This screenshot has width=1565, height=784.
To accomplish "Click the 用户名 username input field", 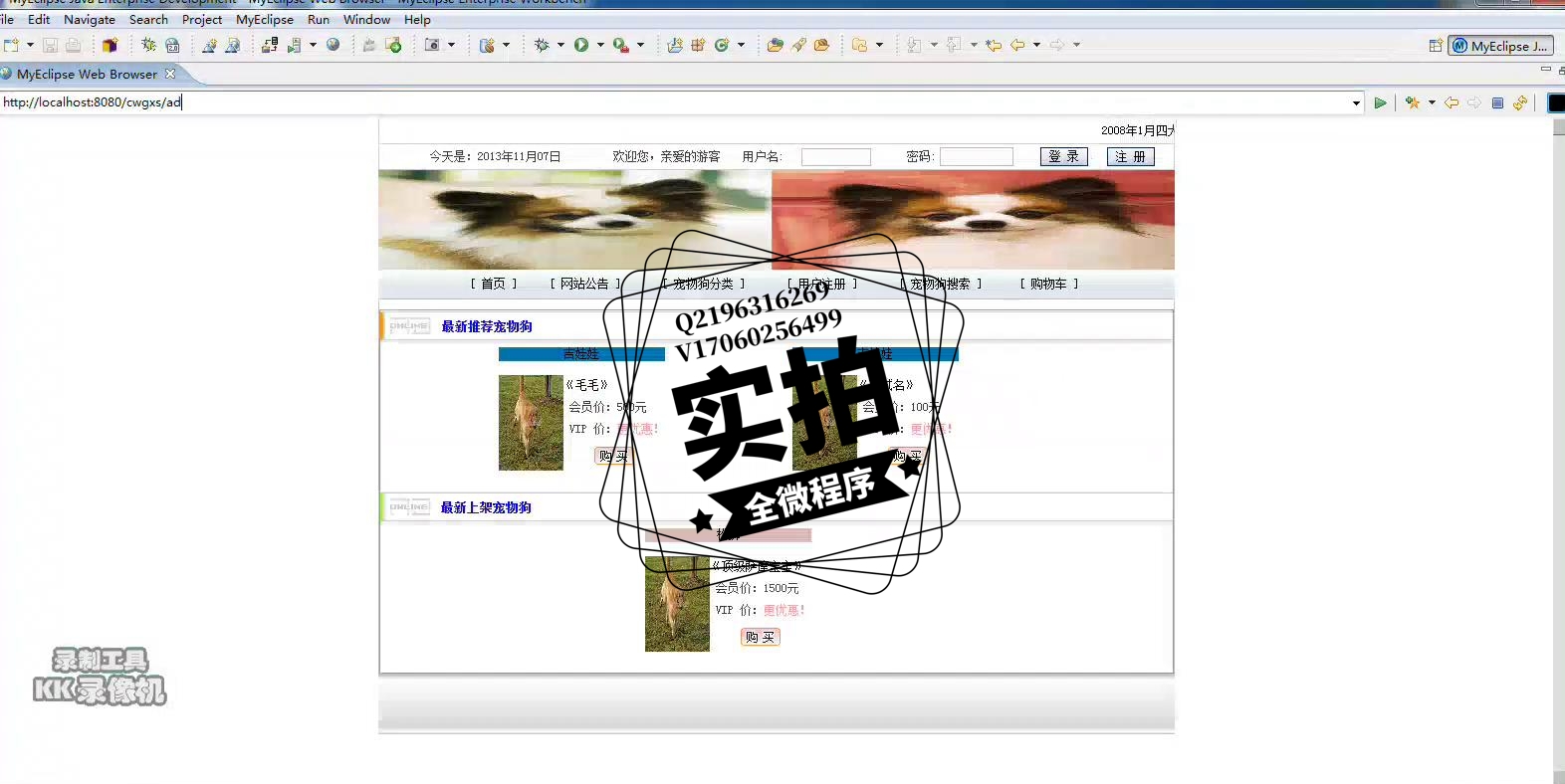I will click(836, 157).
